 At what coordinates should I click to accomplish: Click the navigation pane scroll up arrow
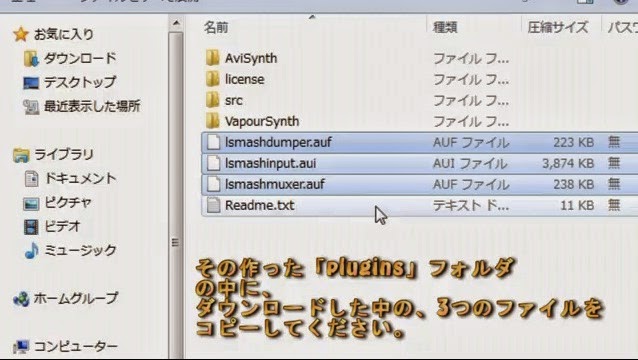176,23
